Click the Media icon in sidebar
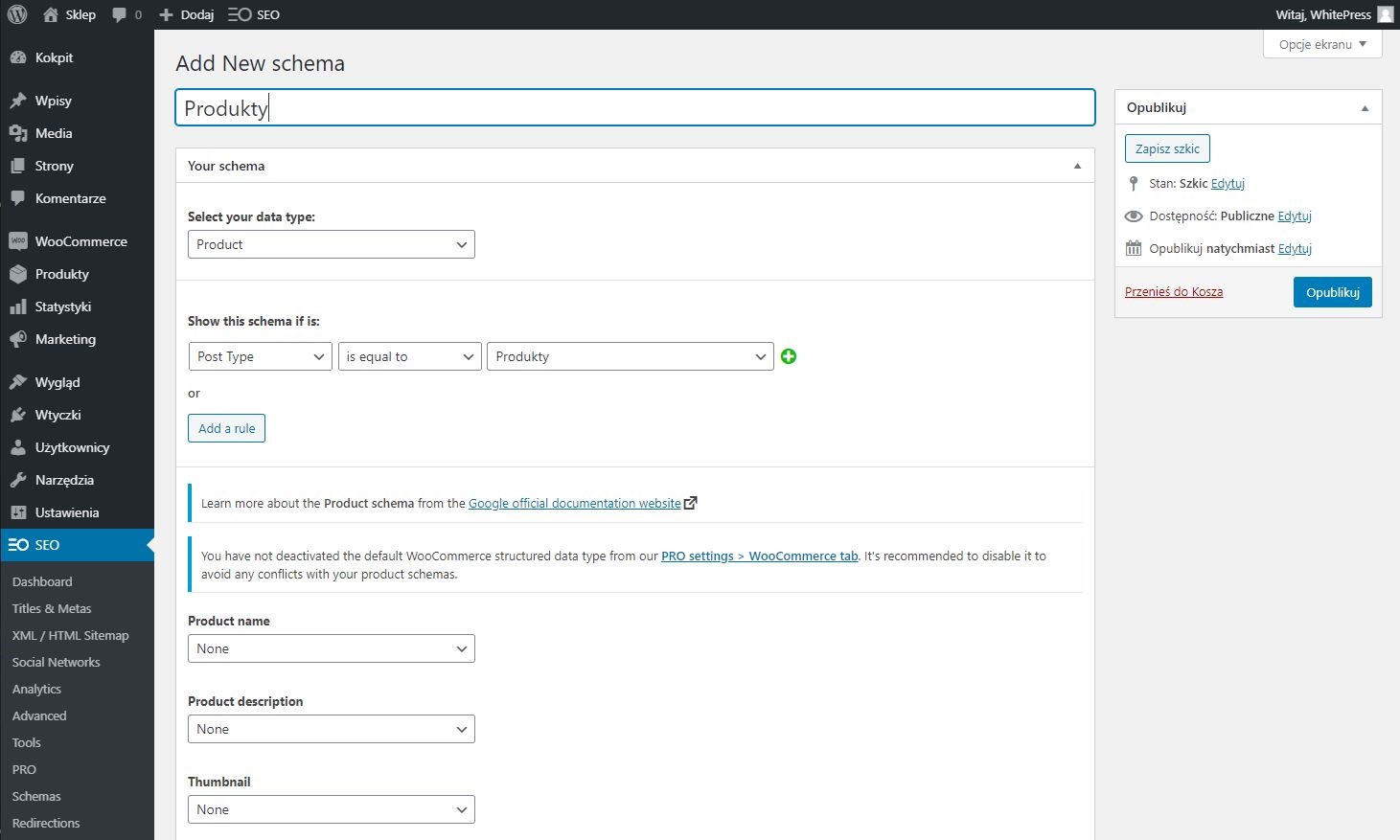Viewport: 1400px width, 840px height. click(18, 133)
